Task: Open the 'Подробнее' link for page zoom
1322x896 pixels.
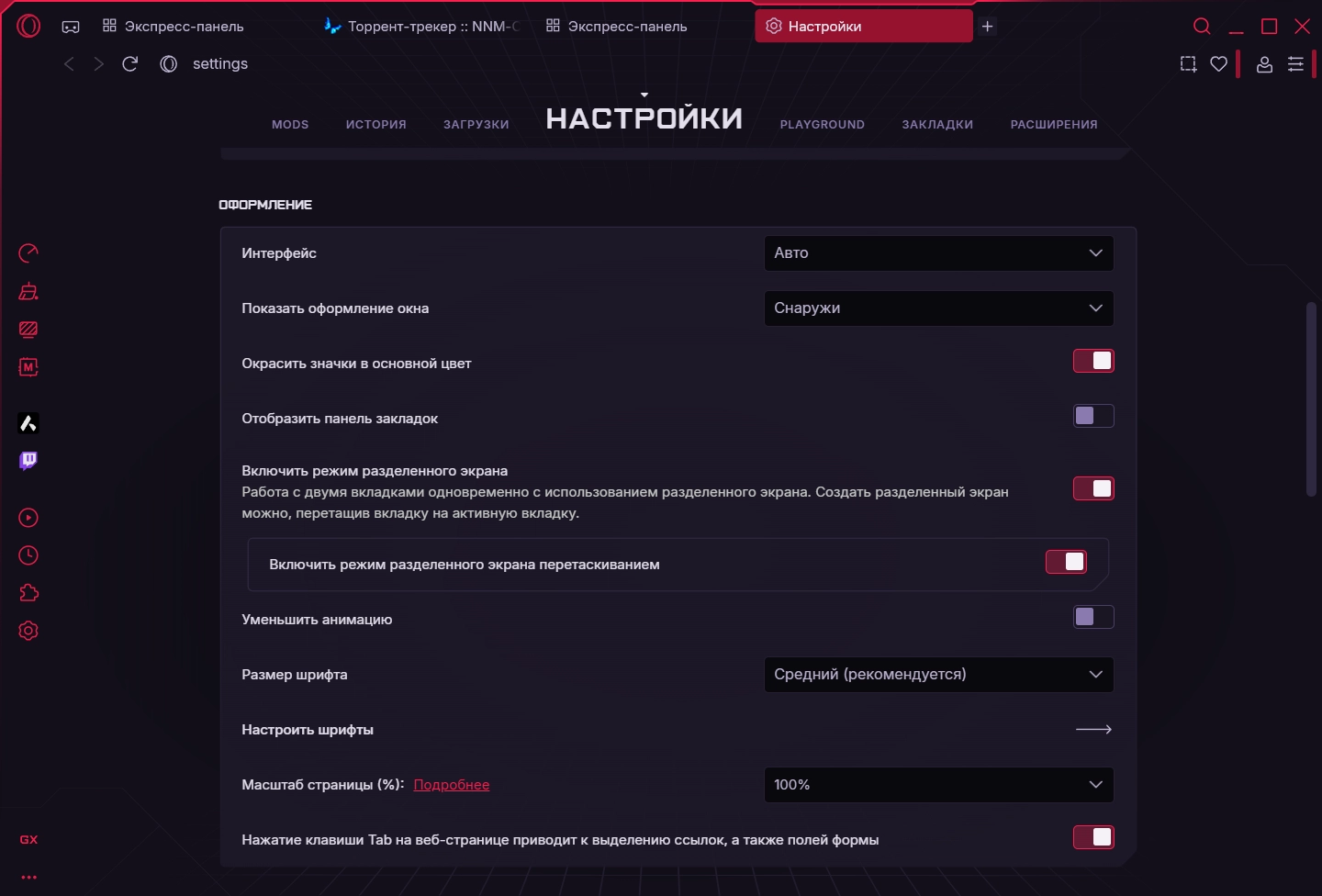Action: 452,785
